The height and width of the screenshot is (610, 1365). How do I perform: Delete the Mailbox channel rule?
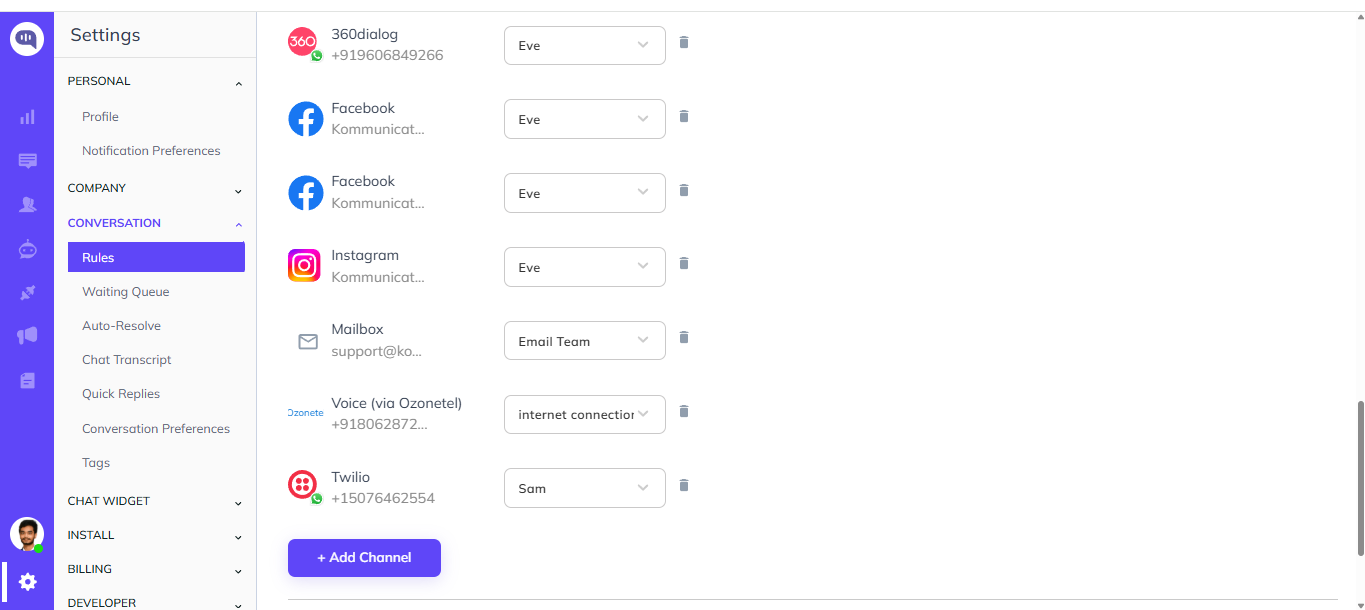coord(684,338)
